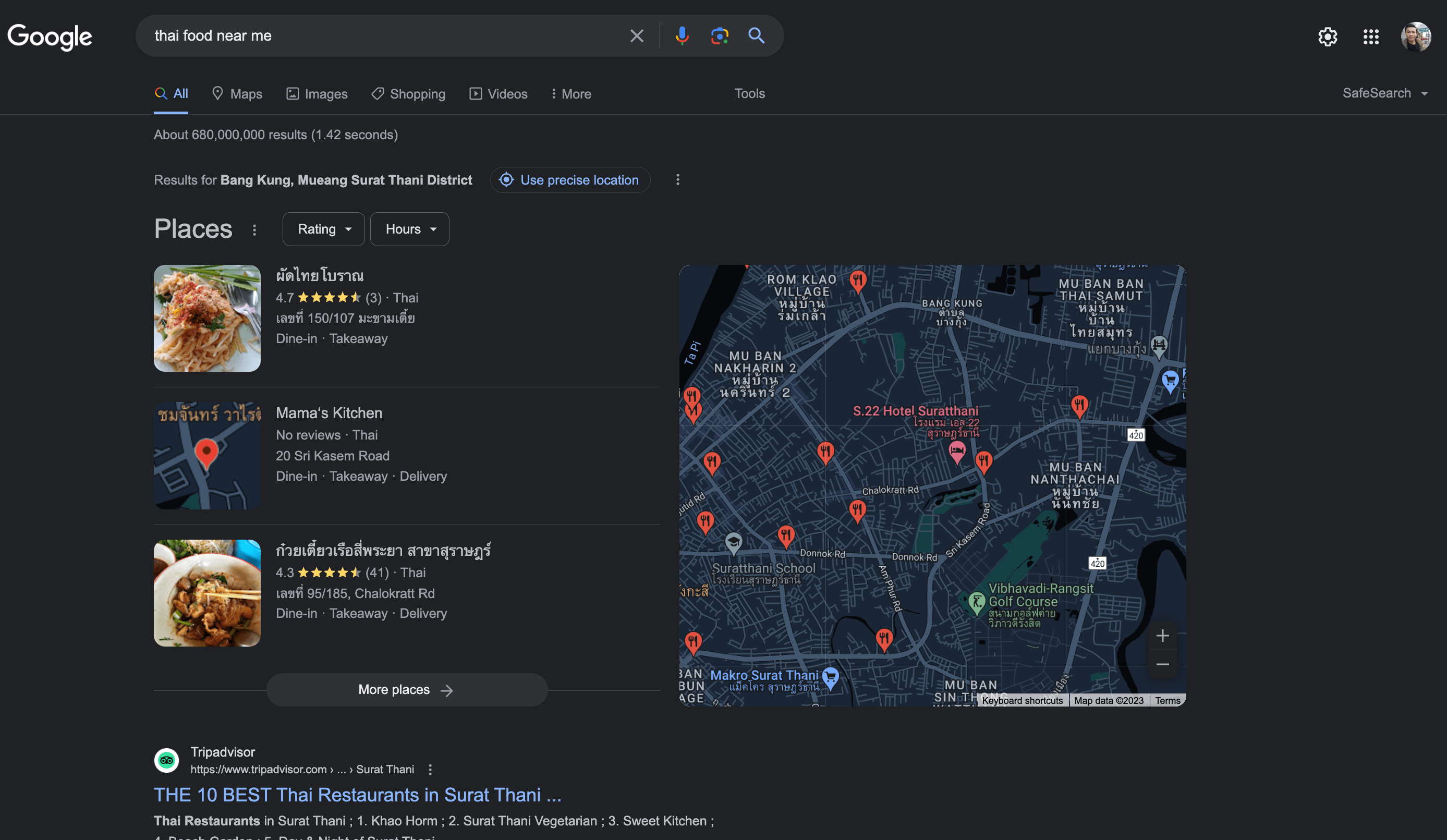Select the All results tab

[x=171, y=93]
